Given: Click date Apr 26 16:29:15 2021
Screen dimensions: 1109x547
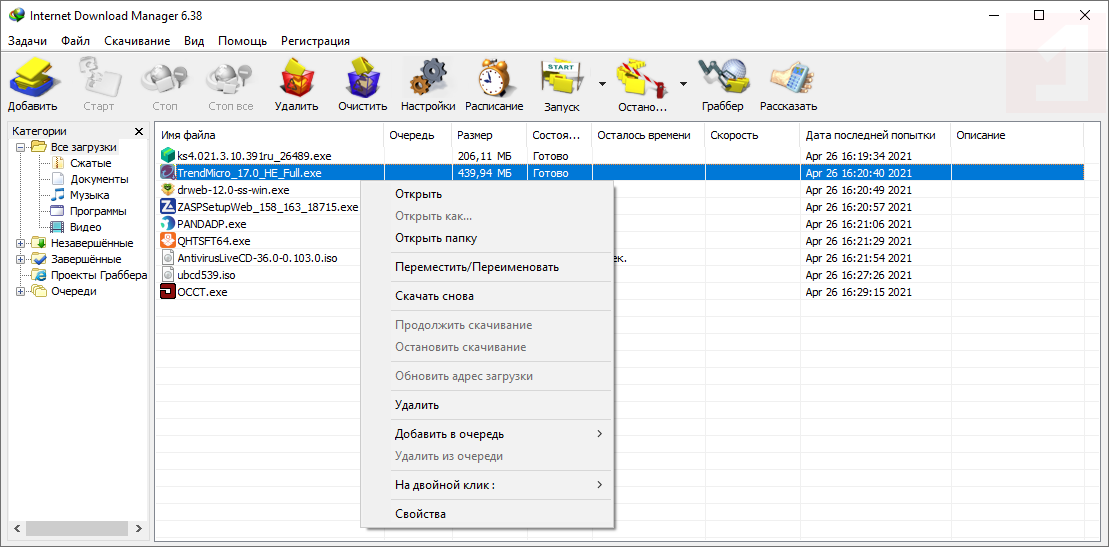Looking at the screenshot, I should [x=859, y=292].
